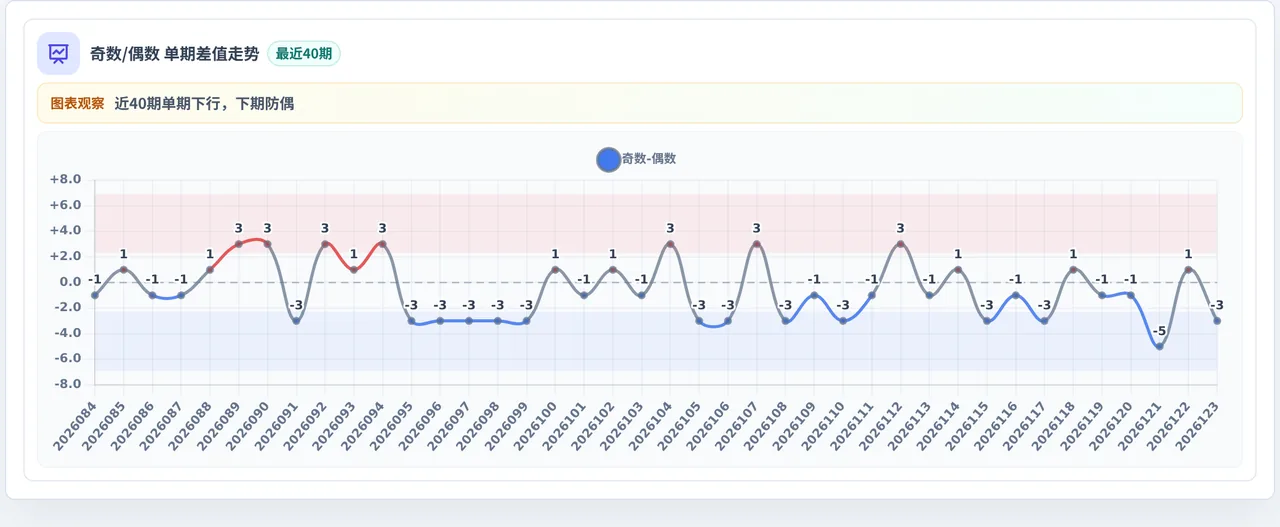Click the 最近40期 badge
Viewport: 1280px width, 527px height.
point(304,54)
